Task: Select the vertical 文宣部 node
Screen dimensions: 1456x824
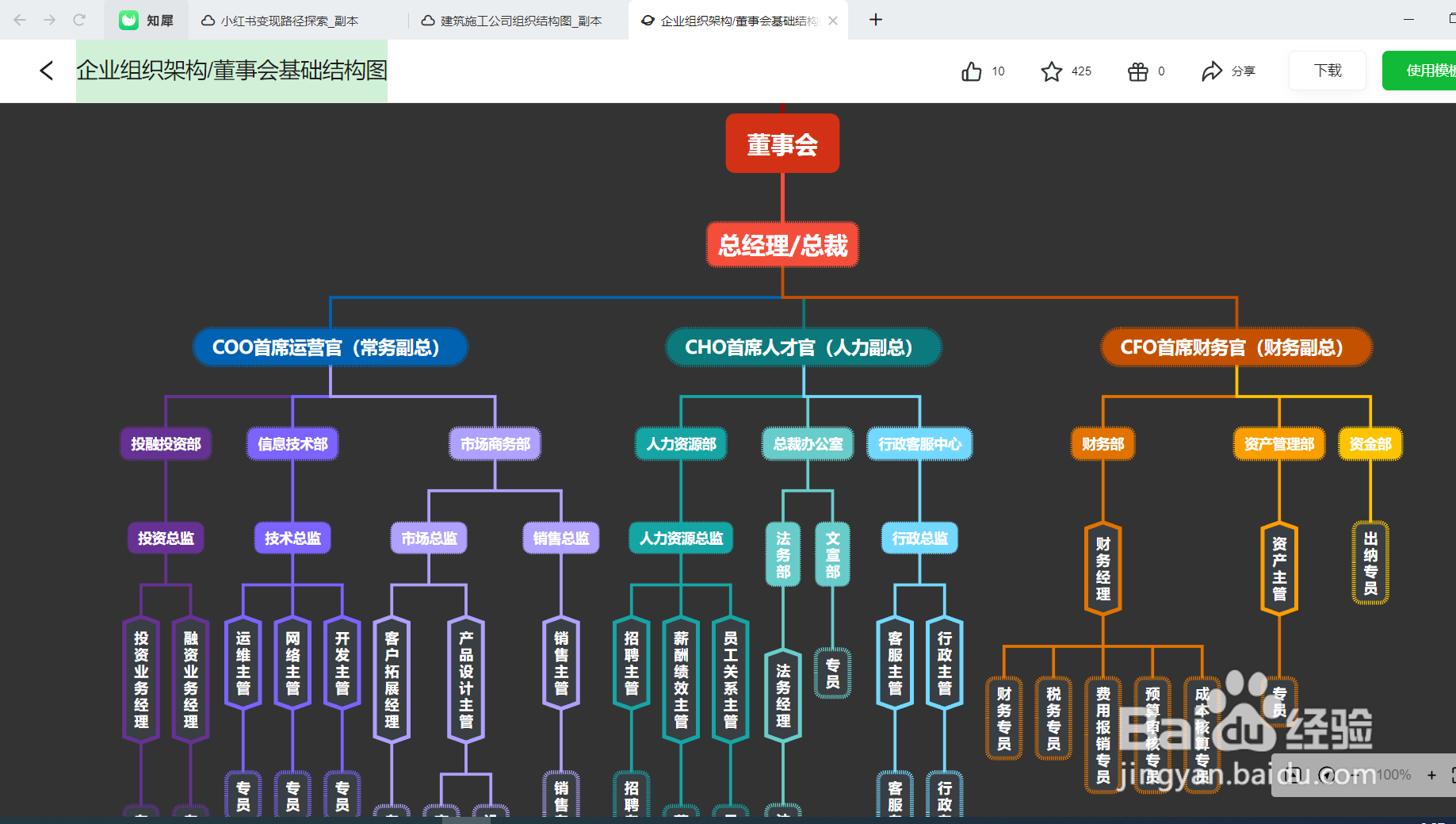Action: pos(832,554)
